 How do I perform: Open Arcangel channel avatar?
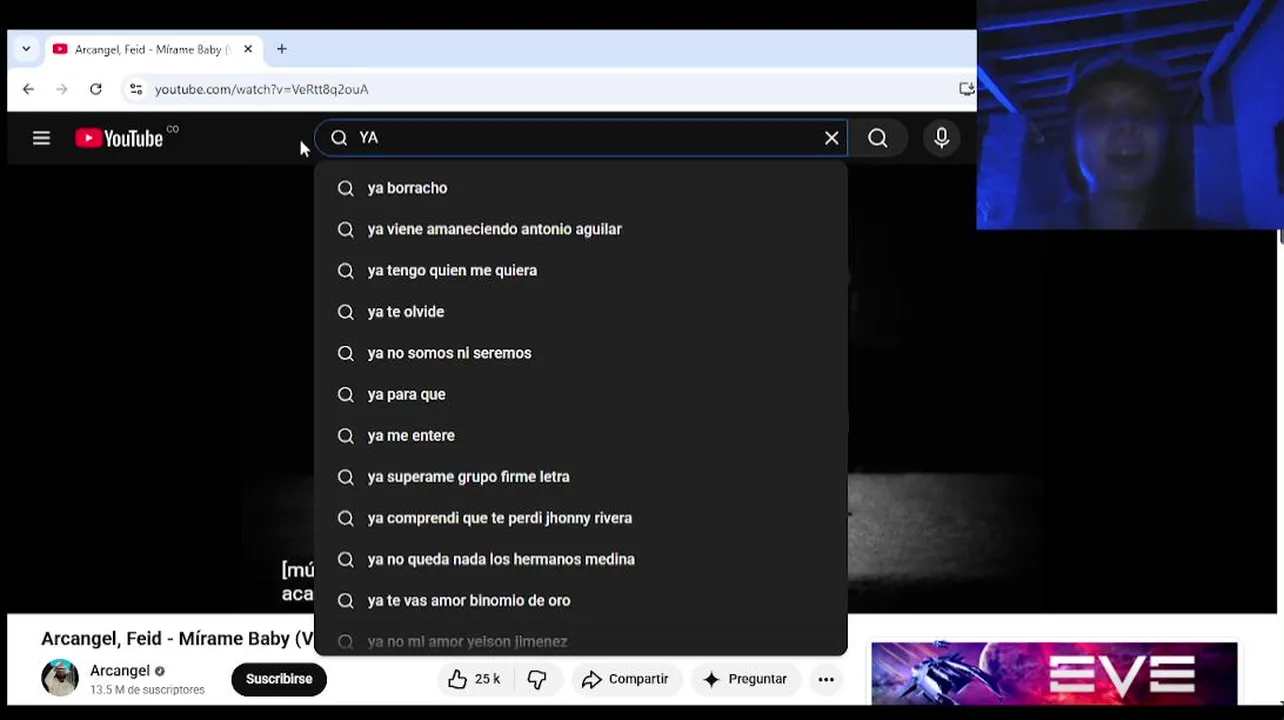(x=60, y=678)
